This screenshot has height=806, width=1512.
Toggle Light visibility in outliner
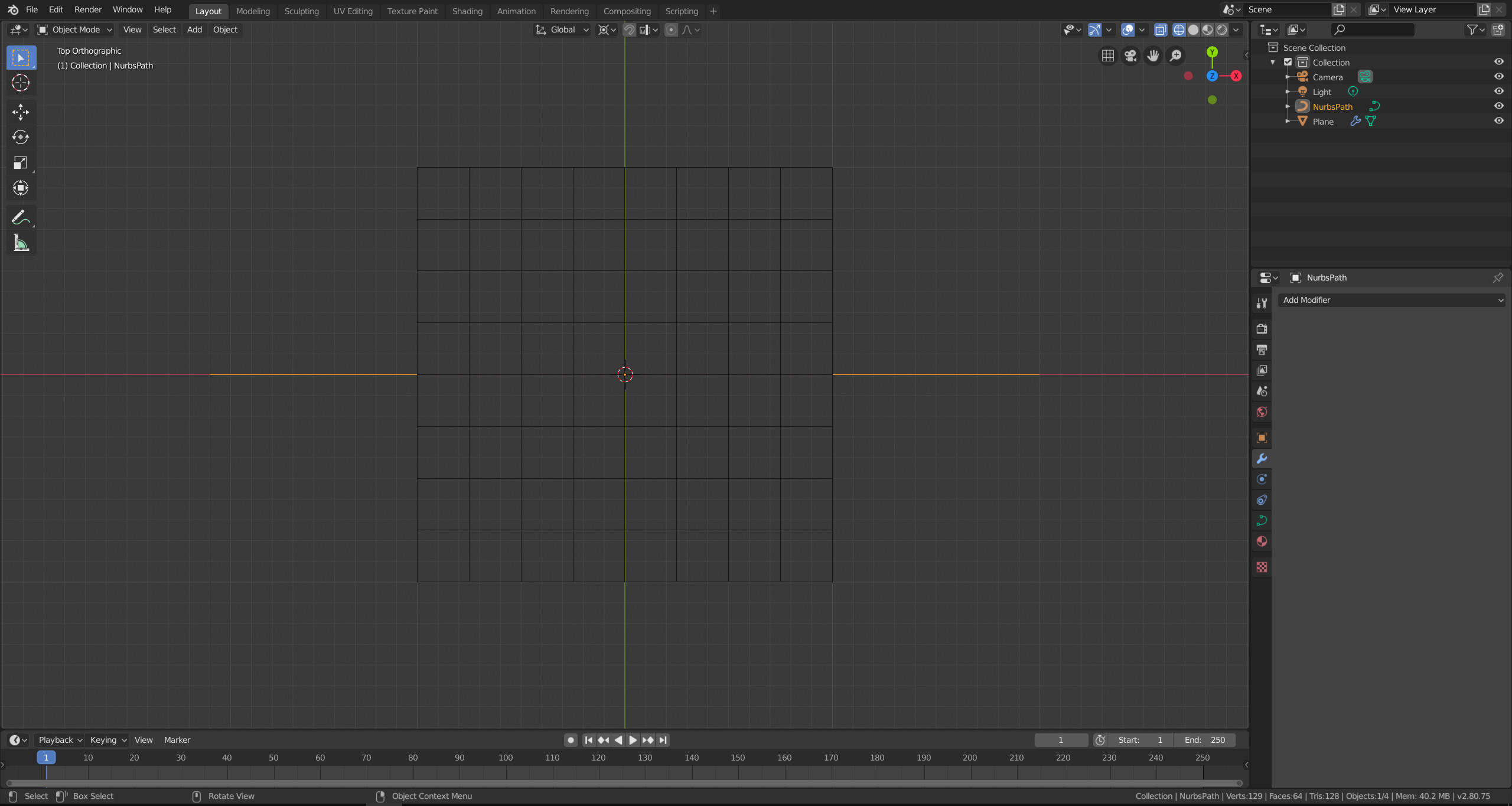(x=1499, y=91)
